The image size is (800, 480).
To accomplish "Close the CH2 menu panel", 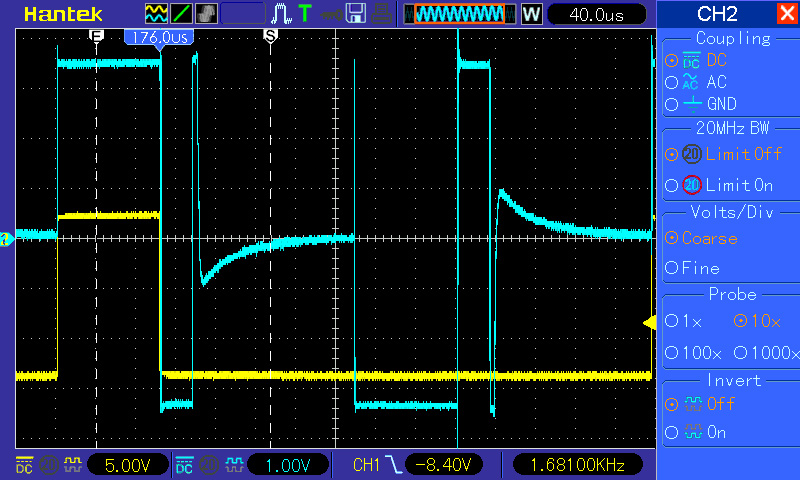I will click(786, 14).
